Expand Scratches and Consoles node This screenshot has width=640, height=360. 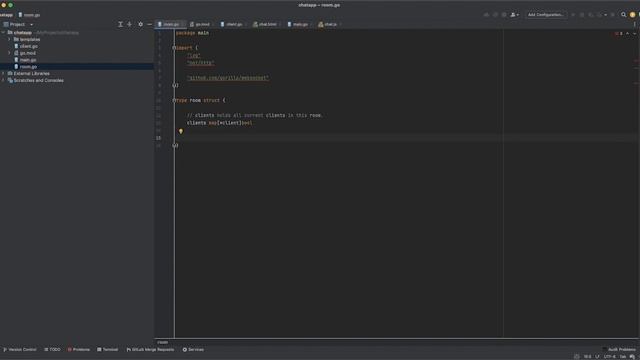click(x=3, y=80)
